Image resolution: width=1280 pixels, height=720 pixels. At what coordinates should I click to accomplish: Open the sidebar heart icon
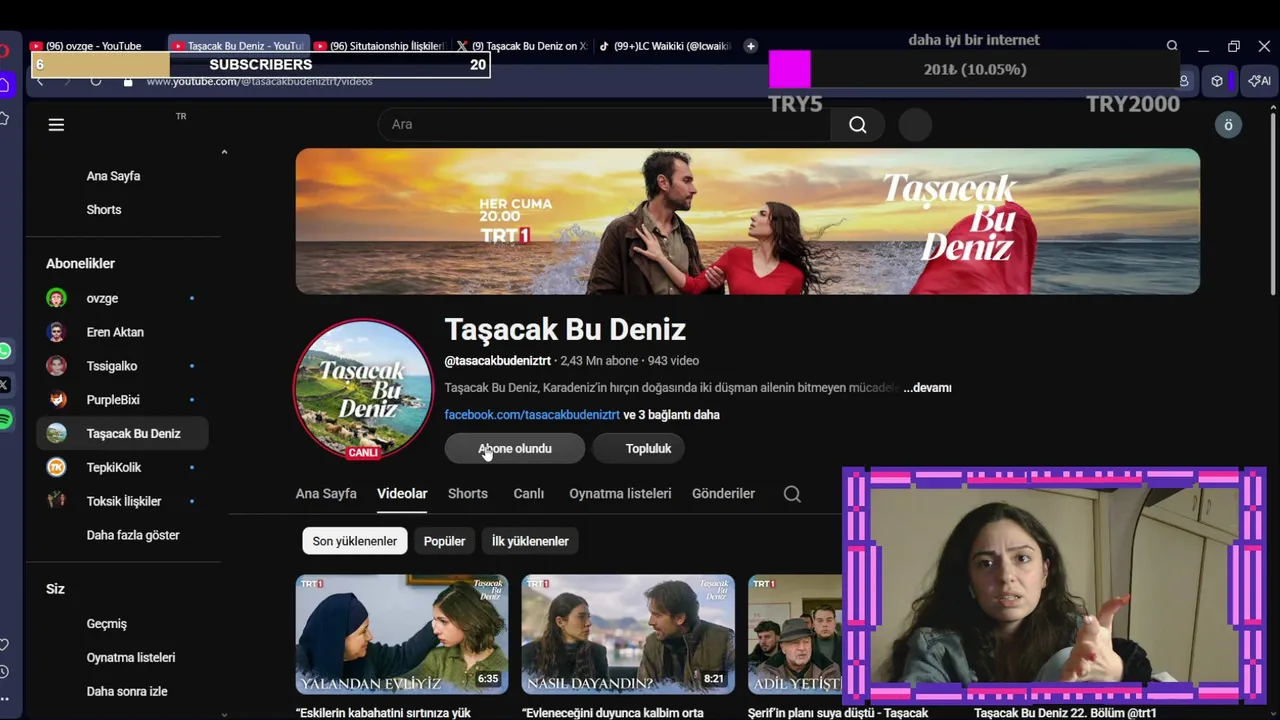point(5,645)
